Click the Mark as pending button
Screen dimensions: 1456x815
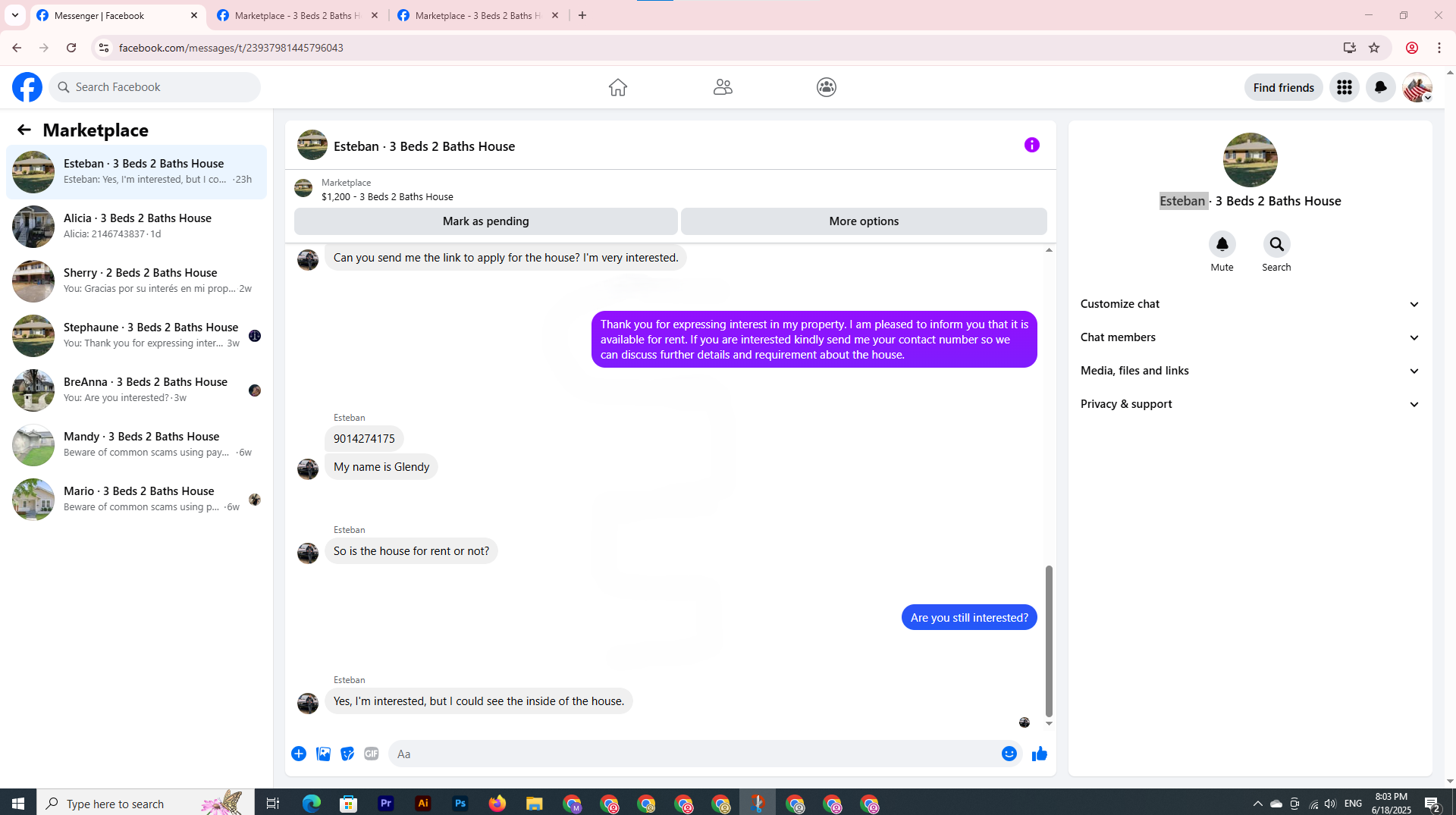click(486, 221)
